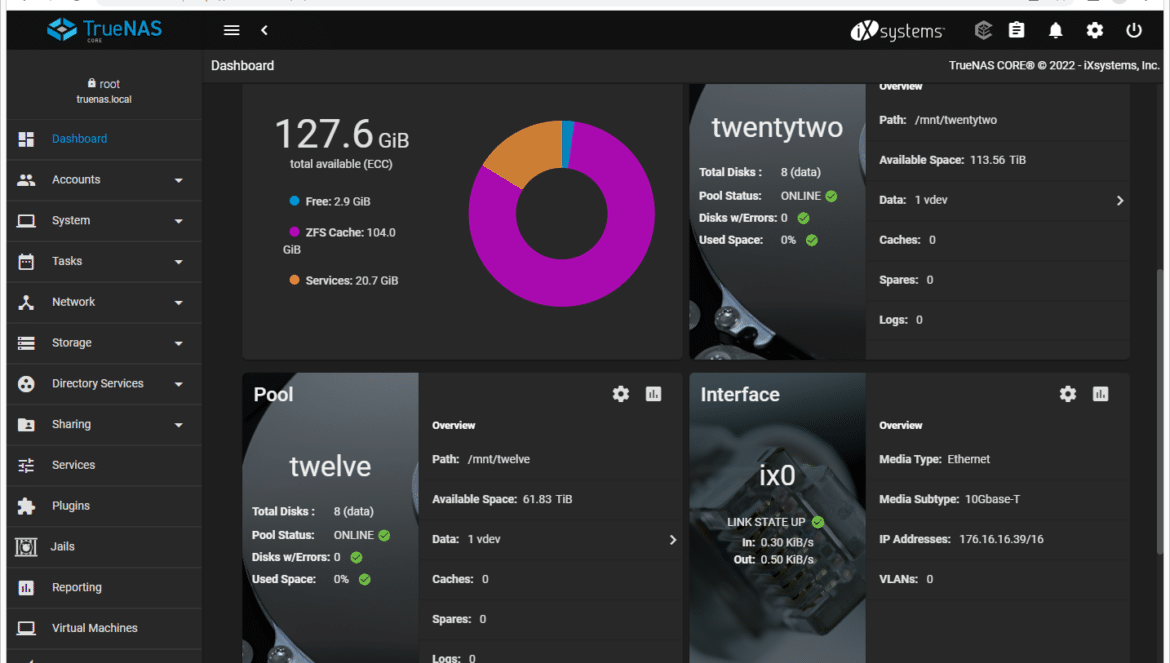Image resolution: width=1170 pixels, height=663 pixels.
Task: Expand the Tasks menu arrow
Action: [x=178, y=262]
